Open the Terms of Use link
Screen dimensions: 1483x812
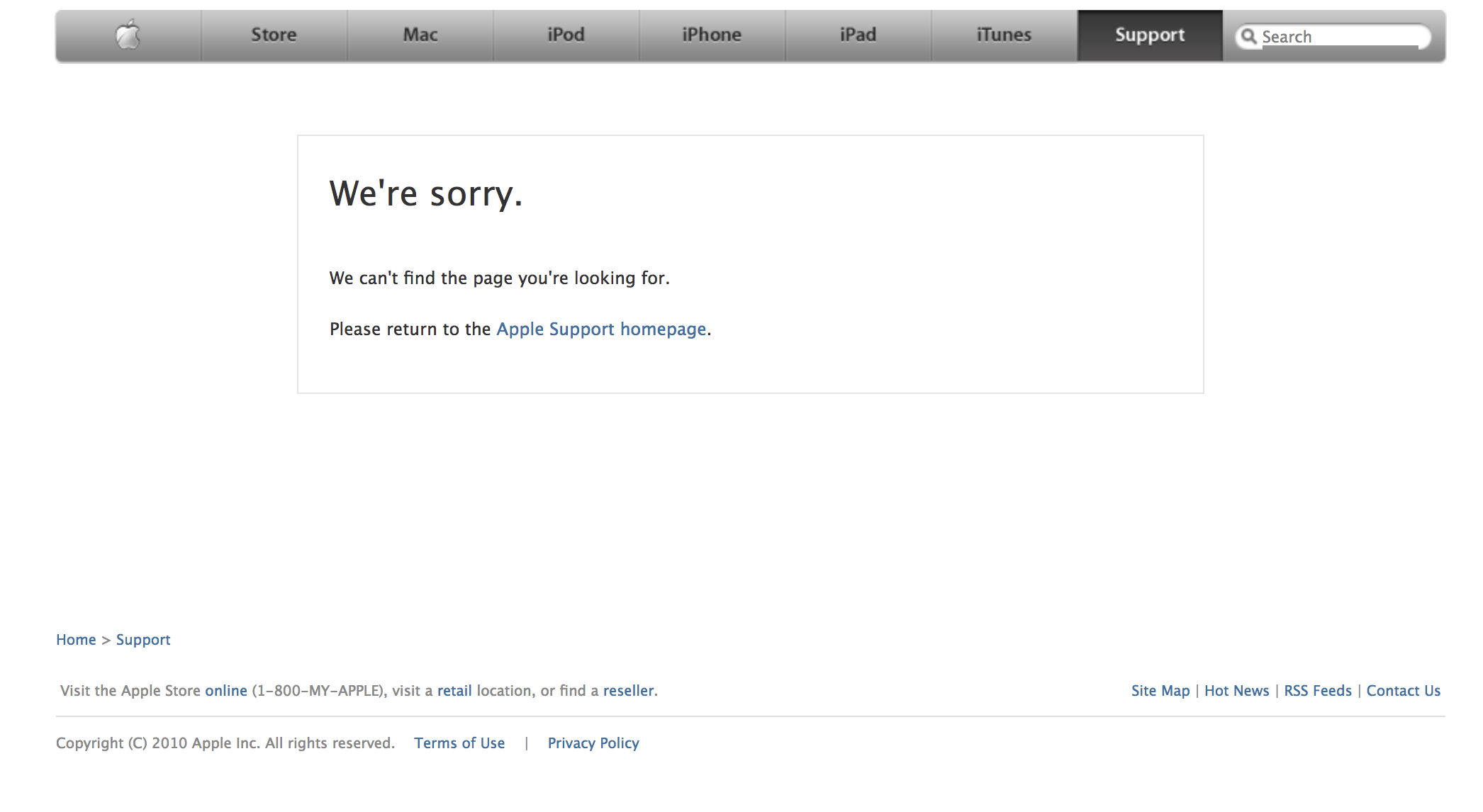tap(459, 743)
